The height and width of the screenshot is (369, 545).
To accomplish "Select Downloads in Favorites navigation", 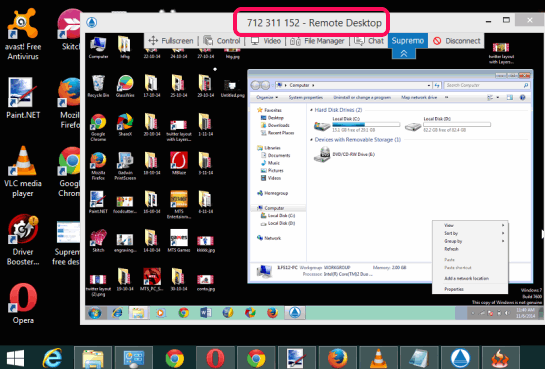I will (x=275, y=125).
